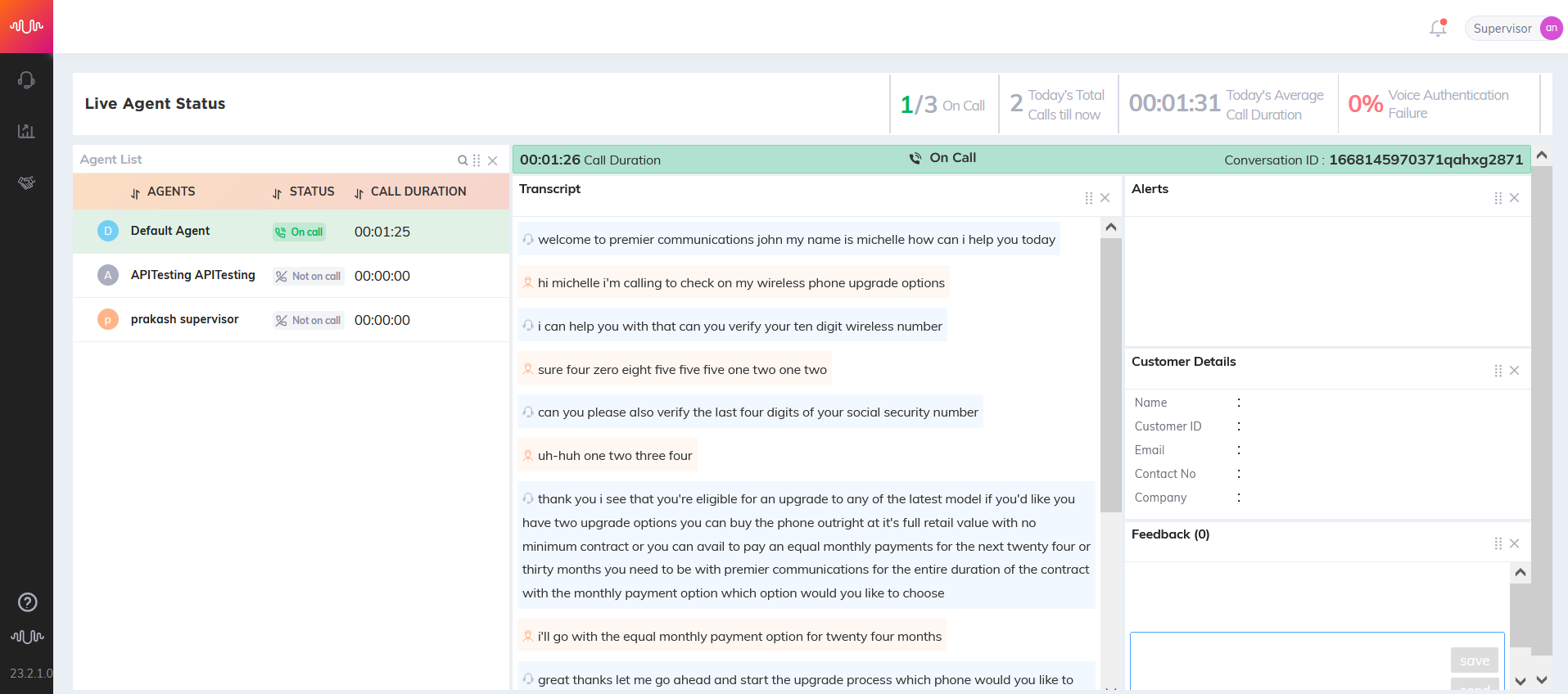This screenshot has width=1568, height=694.
Task: Search the Agent List with magnifier icon
Action: 463,160
